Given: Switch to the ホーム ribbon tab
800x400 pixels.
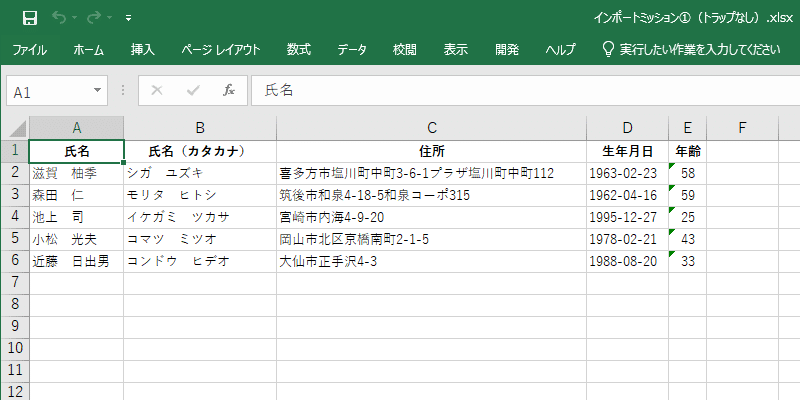Looking at the screenshot, I should pyautogui.click(x=89, y=49).
